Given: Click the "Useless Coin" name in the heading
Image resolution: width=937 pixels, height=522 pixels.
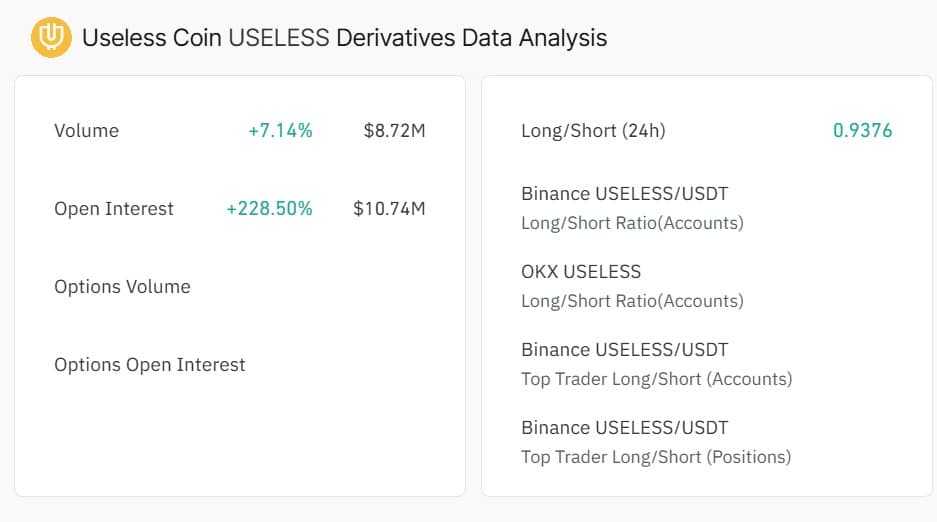Looking at the screenshot, I should click(x=151, y=38).
